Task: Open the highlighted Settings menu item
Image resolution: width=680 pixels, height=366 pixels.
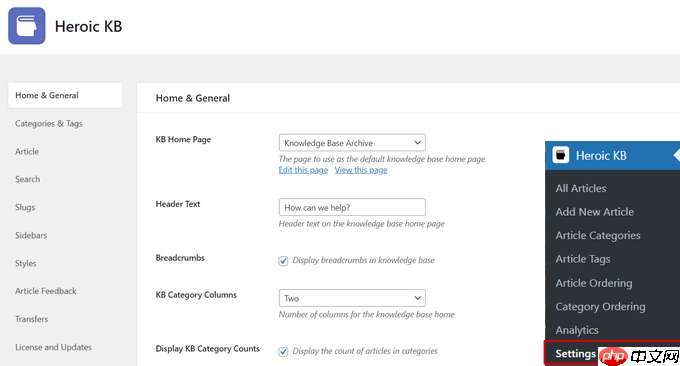Action: [575, 353]
